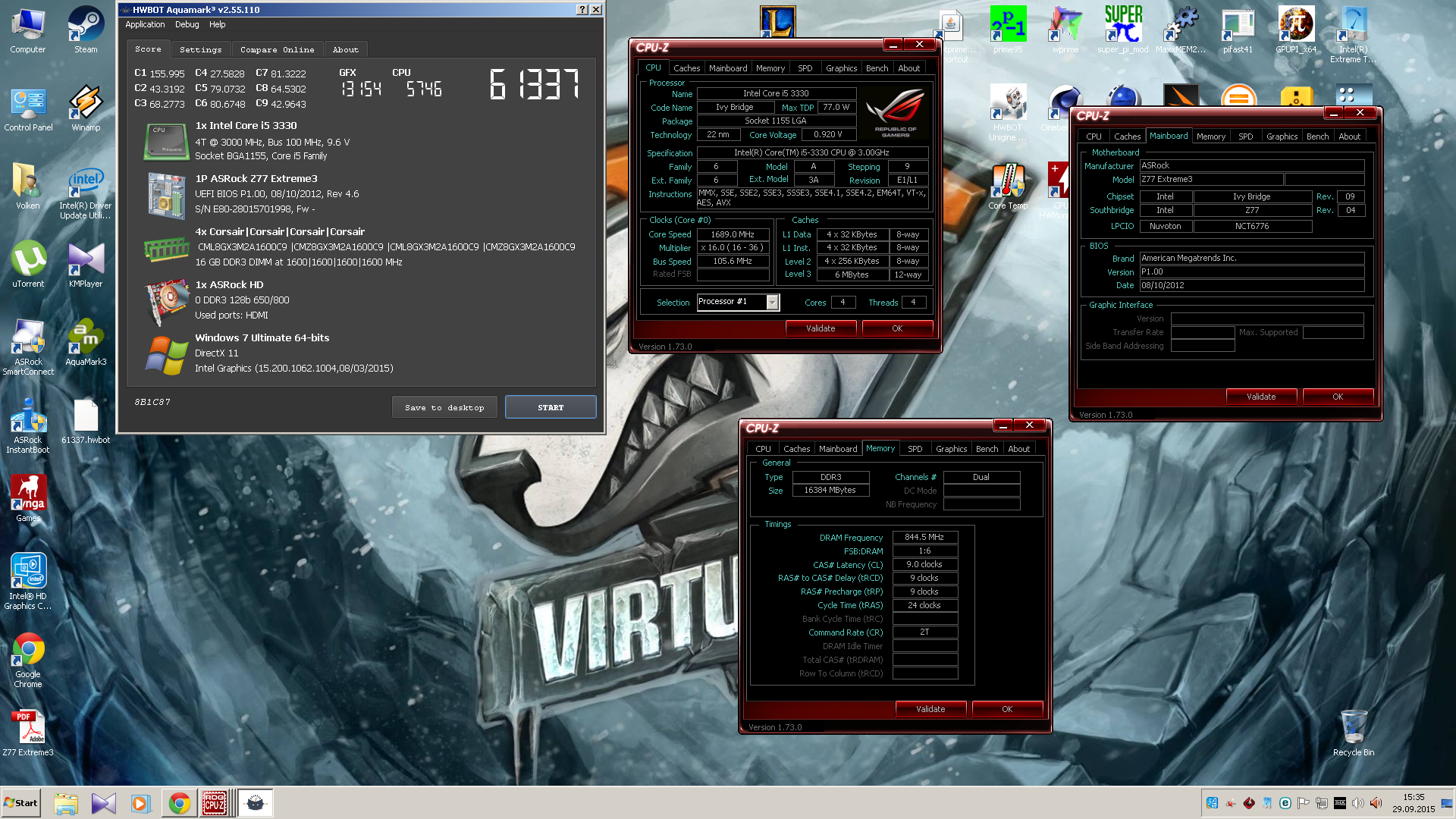Click Validate in the Mainboard CPU-Z window
The width and height of the screenshot is (1456, 819).
[x=1261, y=397]
